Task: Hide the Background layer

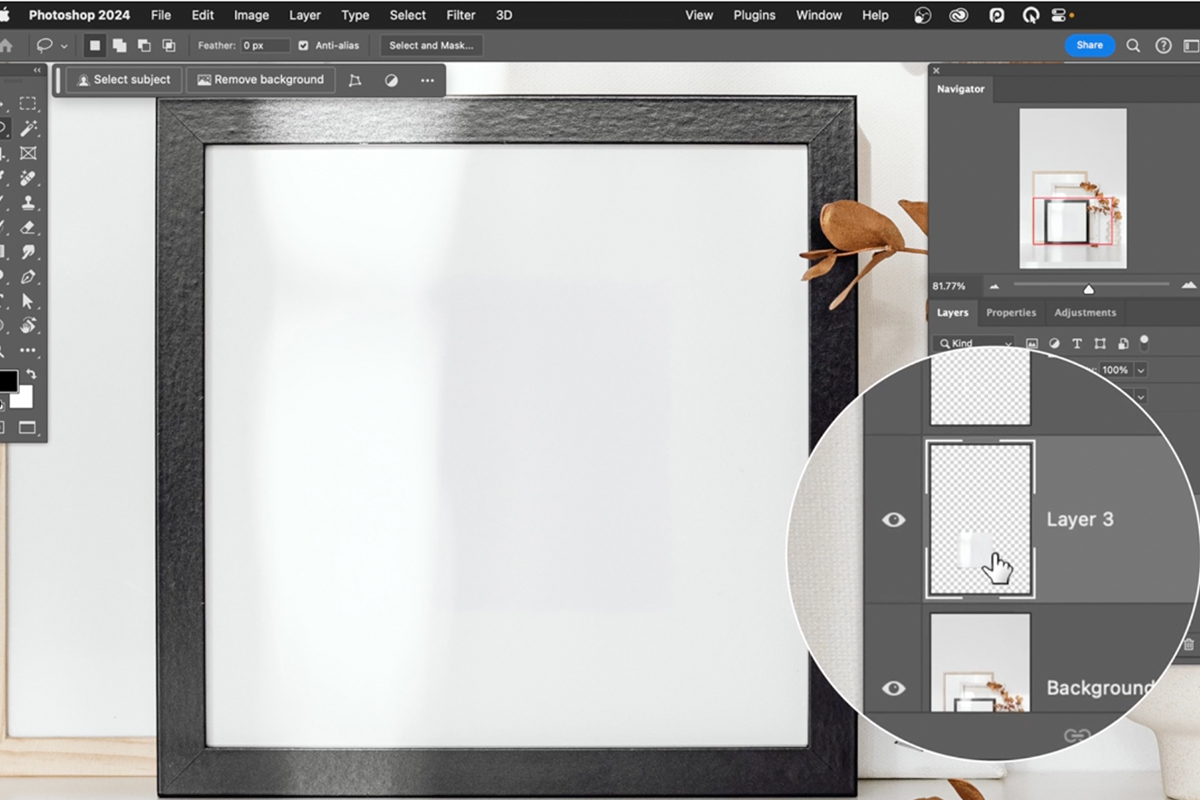Action: (x=893, y=687)
